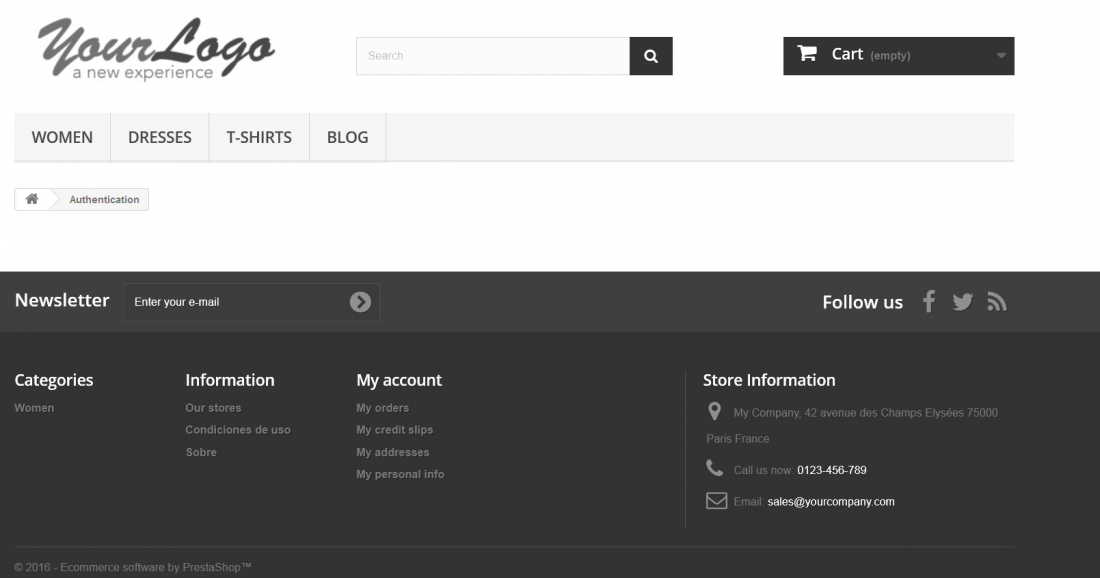
Task: Visit the Facebook follow icon
Action: [x=929, y=302]
